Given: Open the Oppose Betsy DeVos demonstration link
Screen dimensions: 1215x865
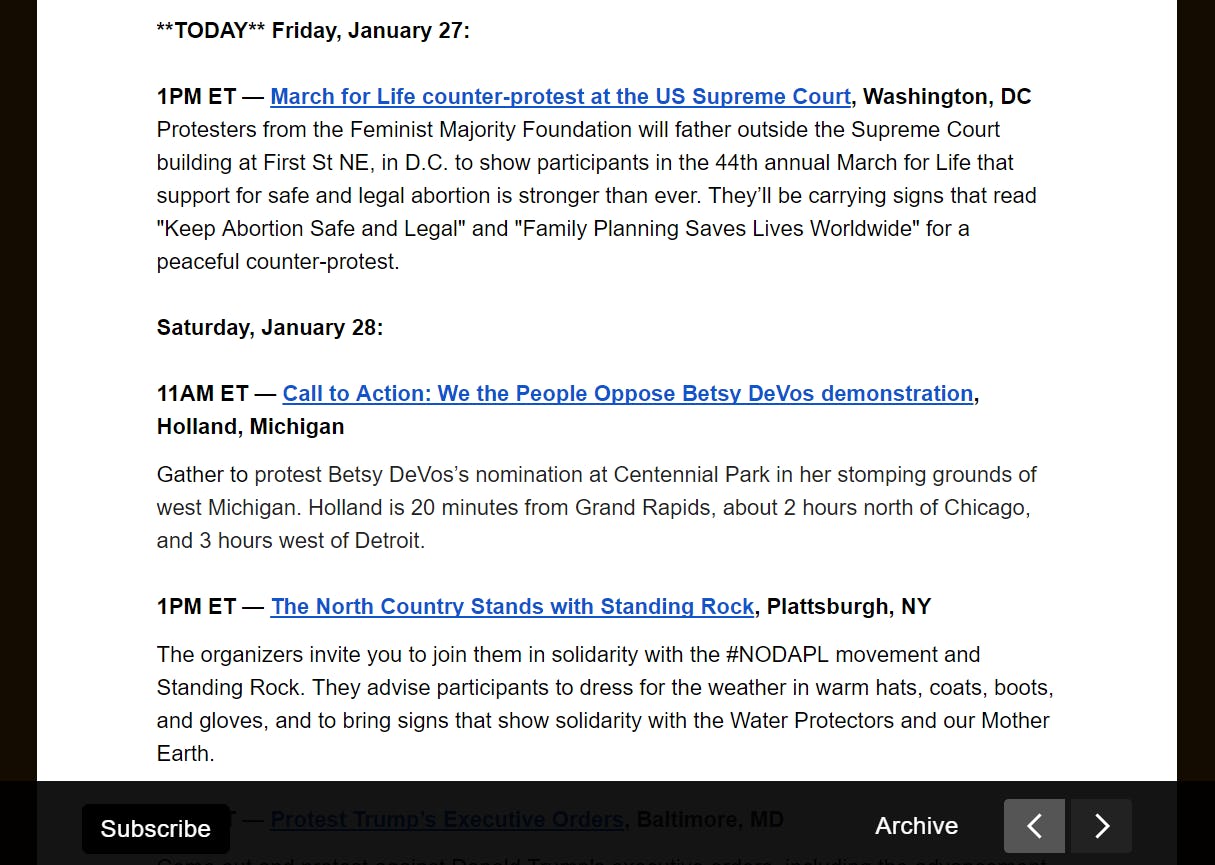Looking at the screenshot, I should coord(628,394).
